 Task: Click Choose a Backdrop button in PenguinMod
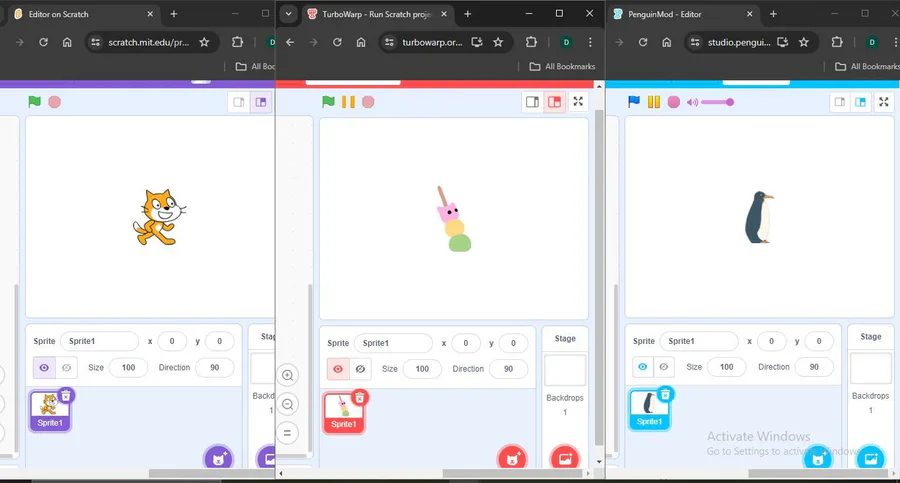coord(871,458)
